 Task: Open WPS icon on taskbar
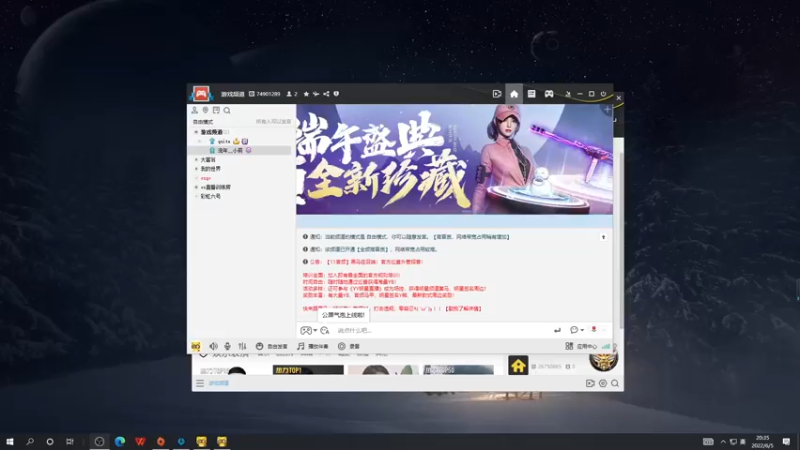(x=140, y=441)
